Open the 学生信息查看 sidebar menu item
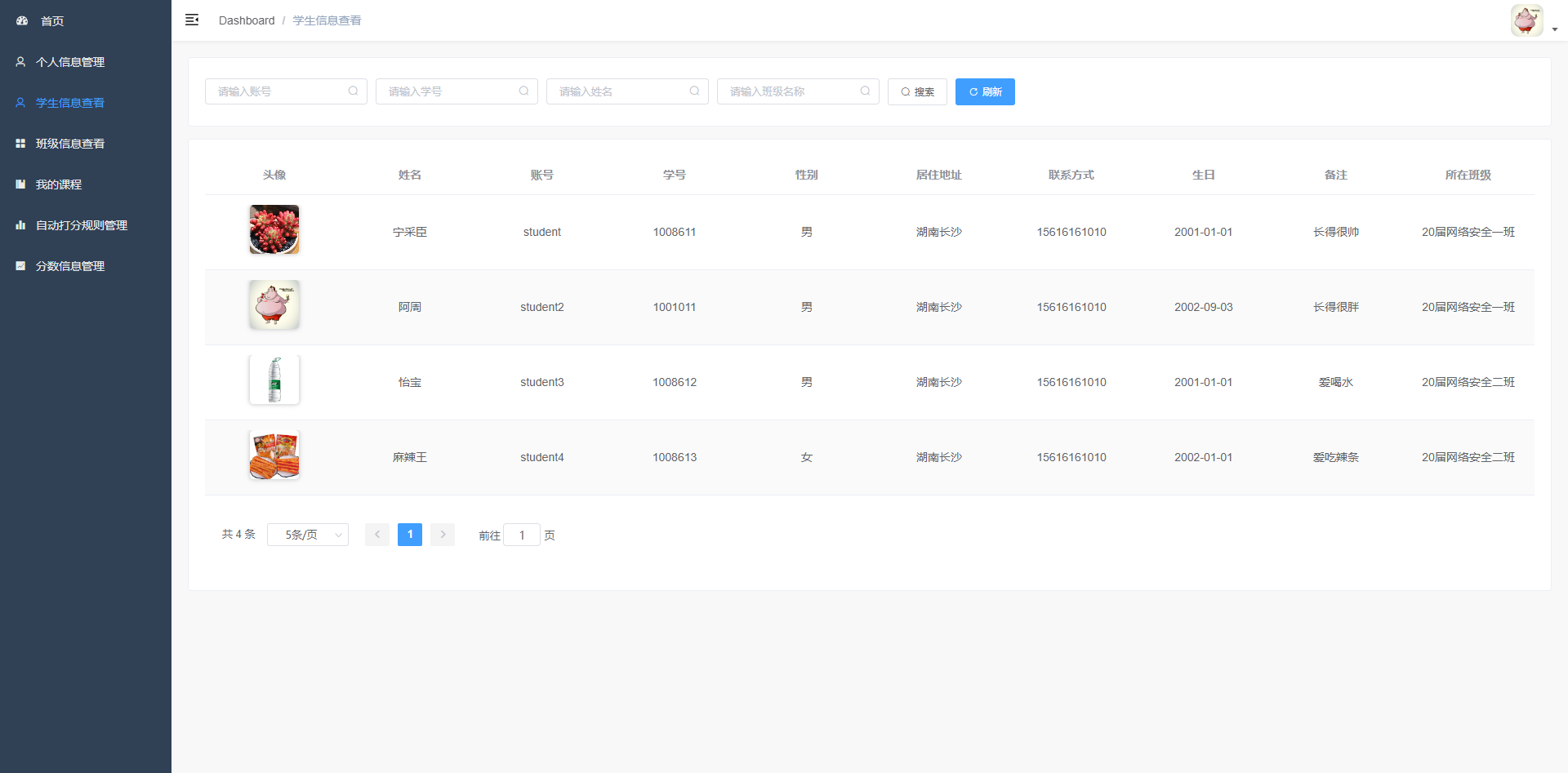Image resolution: width=1568 pixels, height=773 pixels. click(x=70, y=103)
